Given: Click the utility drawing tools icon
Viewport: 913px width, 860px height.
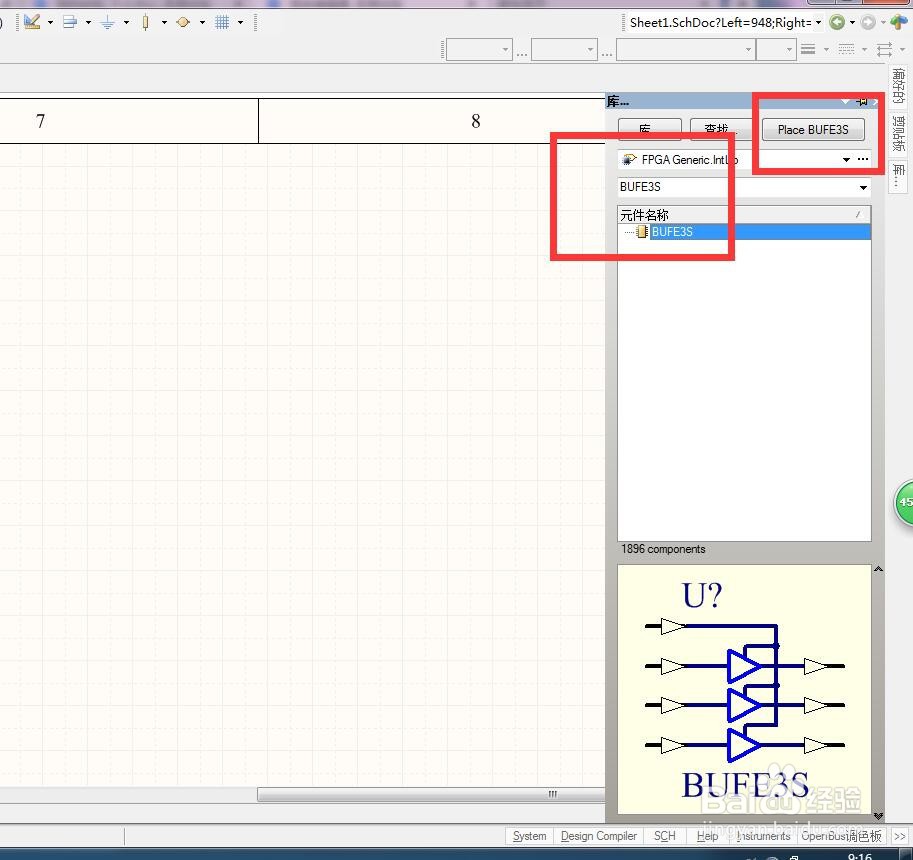Looking at the screenshot, I should (32, 22).
